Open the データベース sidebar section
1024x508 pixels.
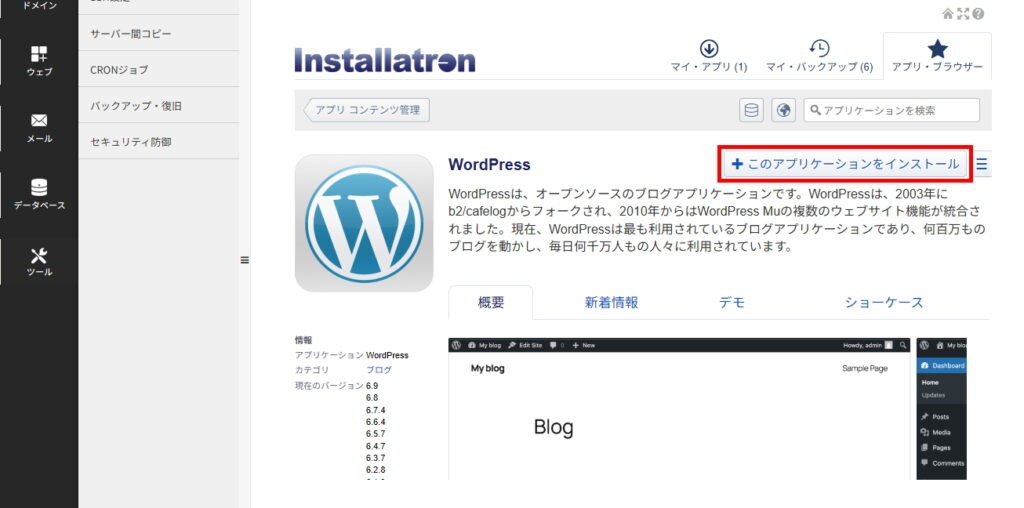(x=39, y=195)
